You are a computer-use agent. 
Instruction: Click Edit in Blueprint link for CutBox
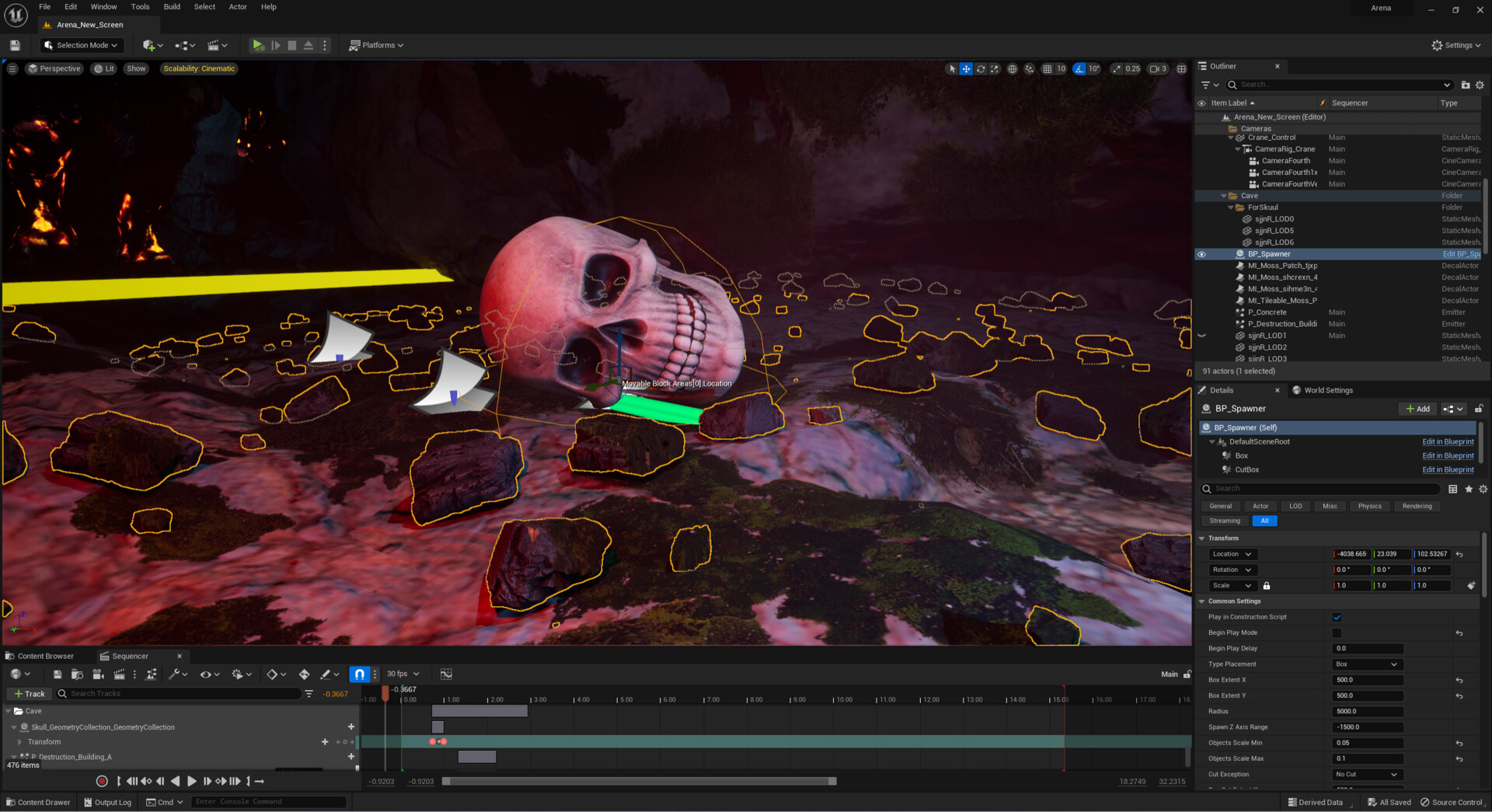pos(1447,470)
